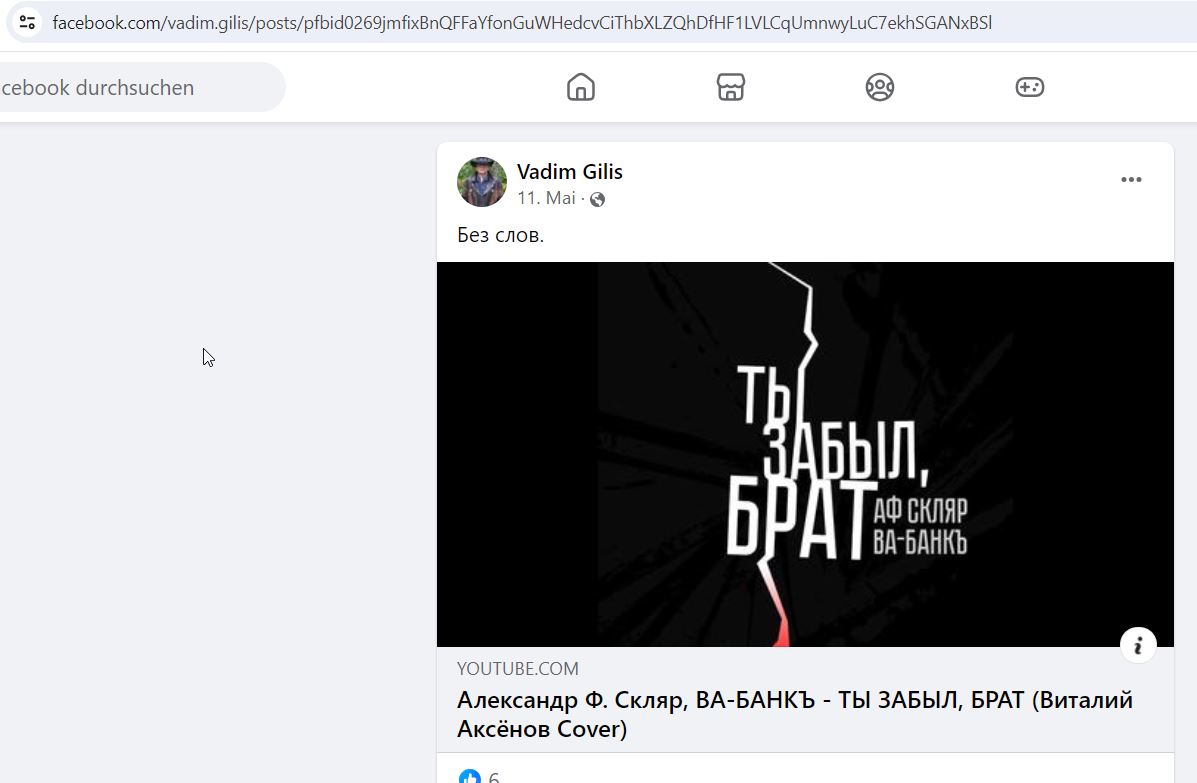Open the YouTube video preview thumbnail
The height and width of the screenshot is (783, 1197).
pos(805,454)
